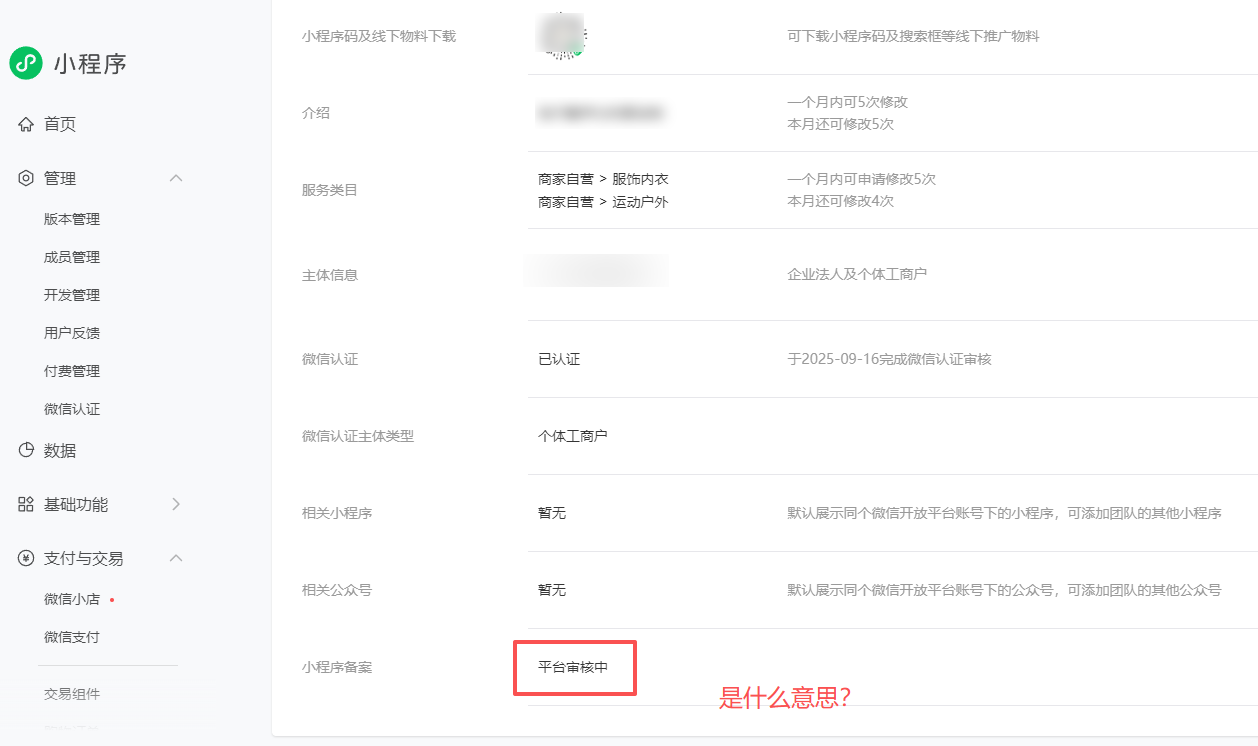Open 成员管理 in the sidebar
The height and width of the screenshot is (746, 1258).
(x=72, y=257)
